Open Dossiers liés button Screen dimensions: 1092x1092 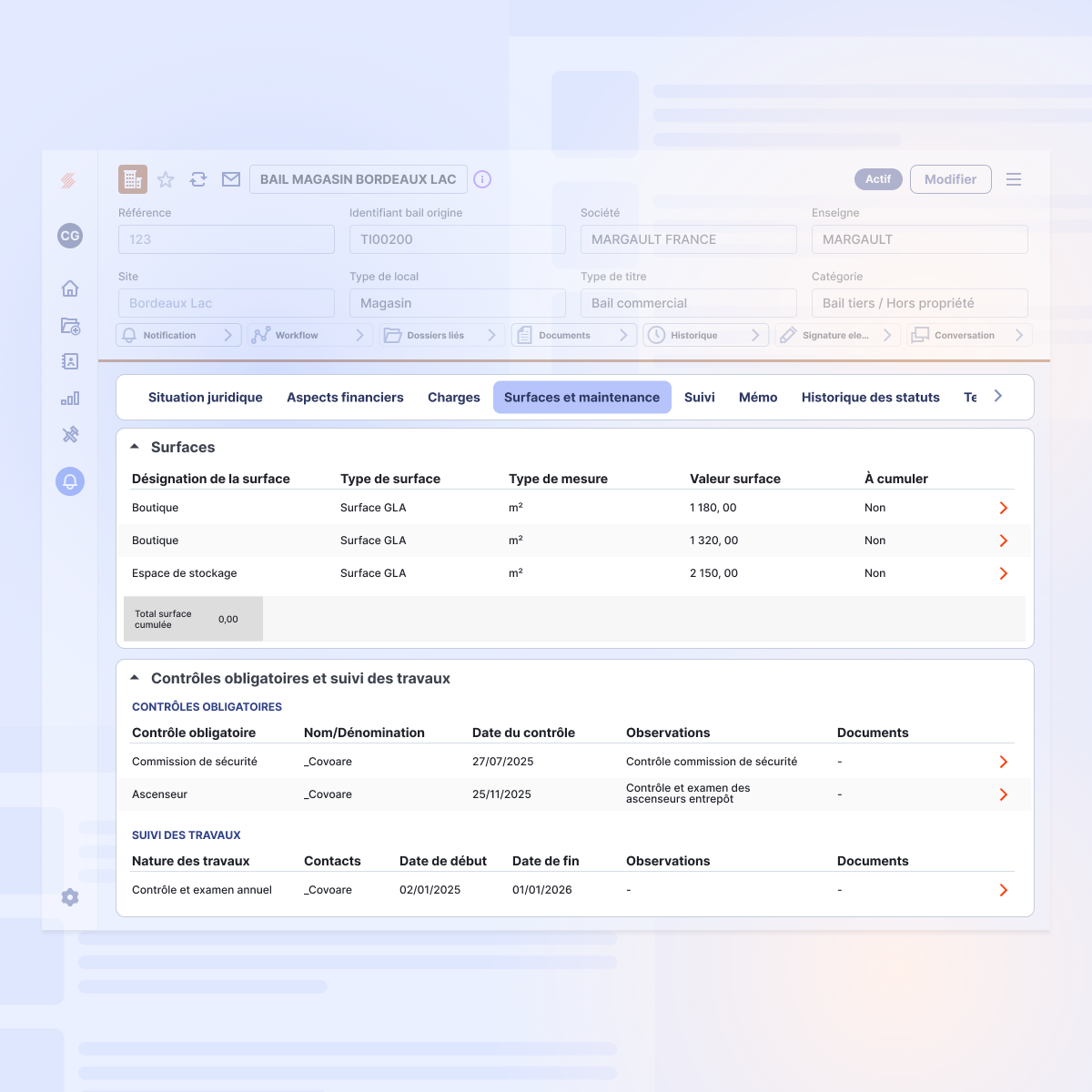point(443,335)
